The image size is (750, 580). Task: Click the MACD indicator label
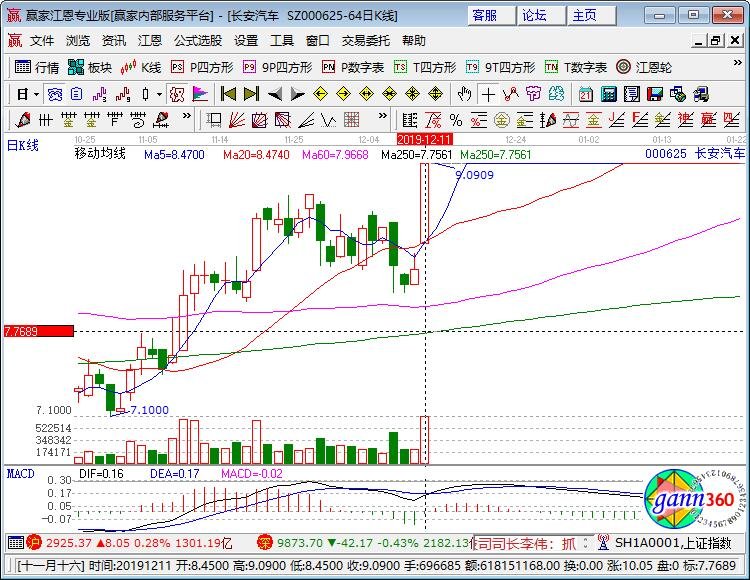pyautogui.click(x=21, y=473)
